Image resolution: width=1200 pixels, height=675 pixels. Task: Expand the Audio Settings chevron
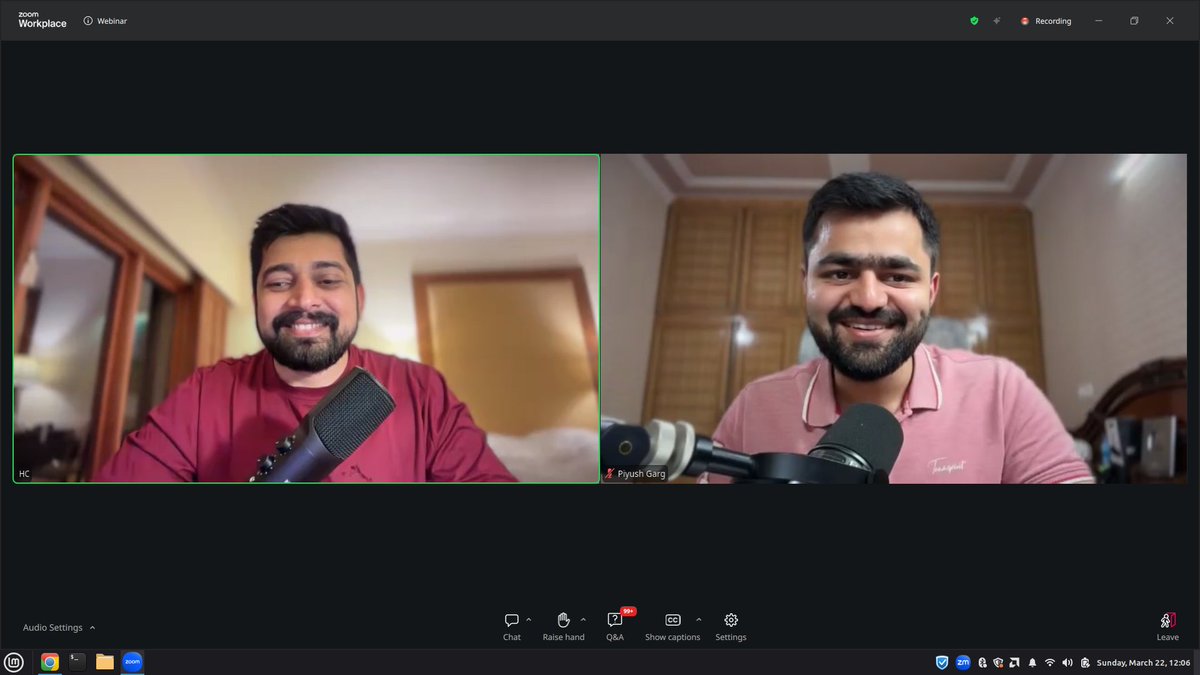pyautogui.click(x=92, y=627)
